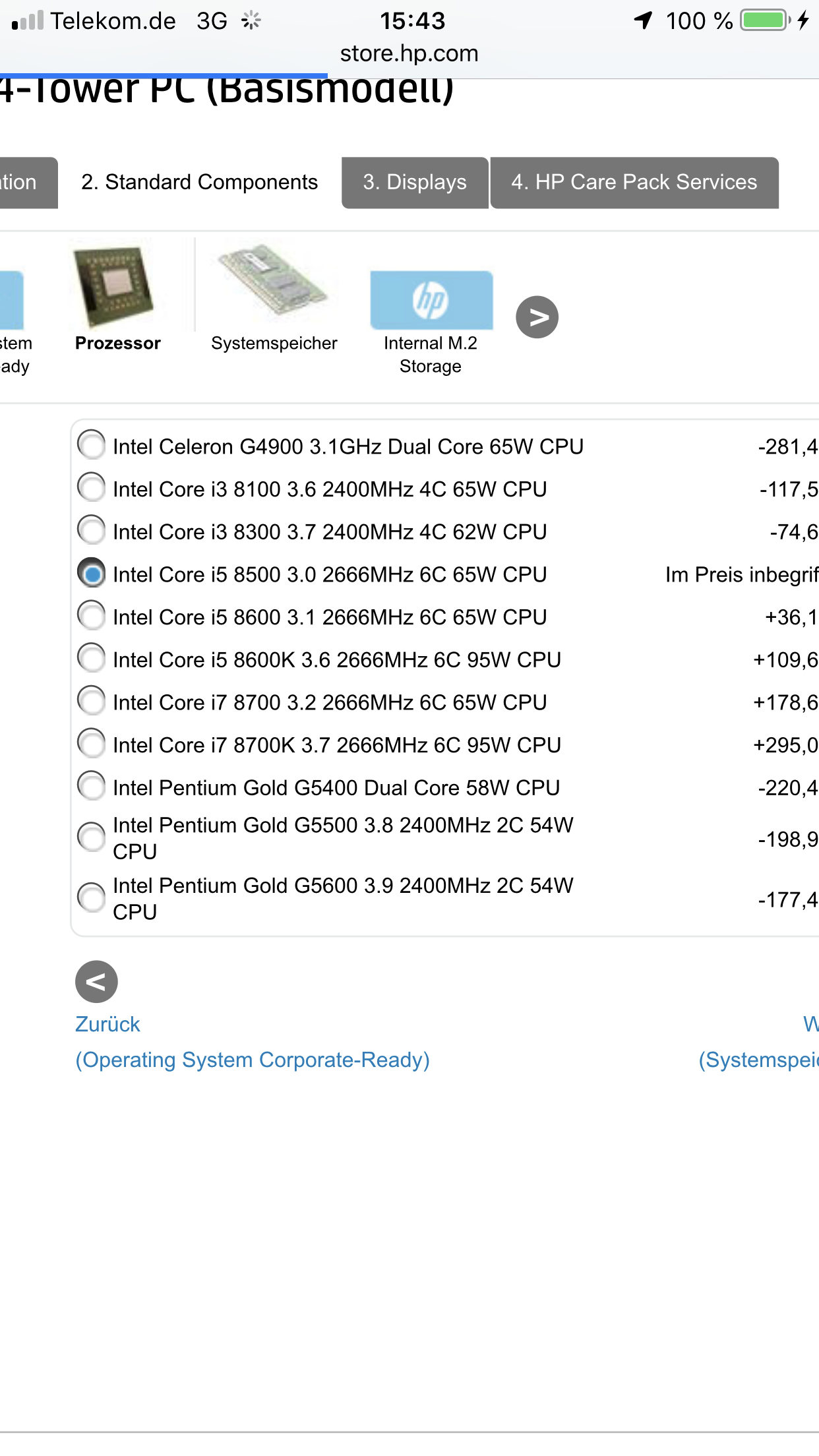Open the Internal M.2 Storage HP icon
Screen dimensions: 819x1456
pyautogui.click(x=431, y=300)
